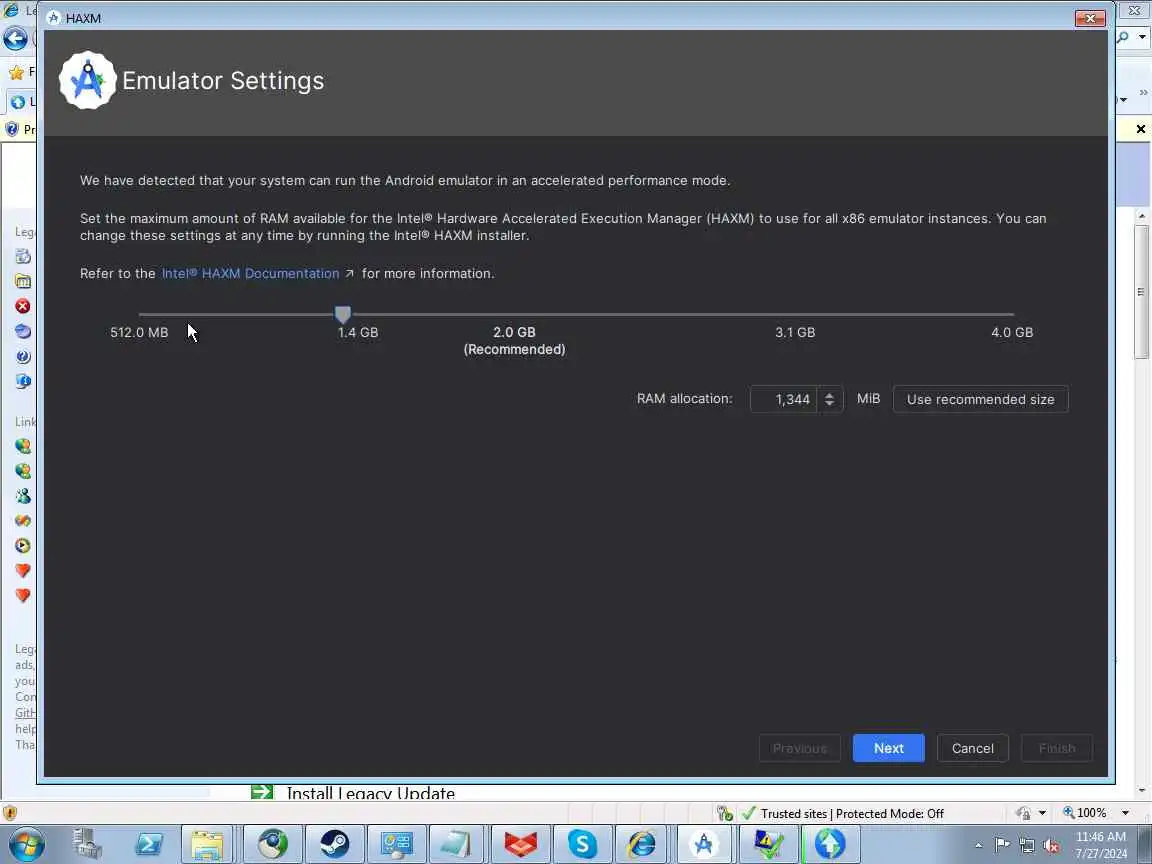Image resolution: width=1152 pixels, height=864 pixels.
Task: Click the MiB unit label
Action: [868, 398]
